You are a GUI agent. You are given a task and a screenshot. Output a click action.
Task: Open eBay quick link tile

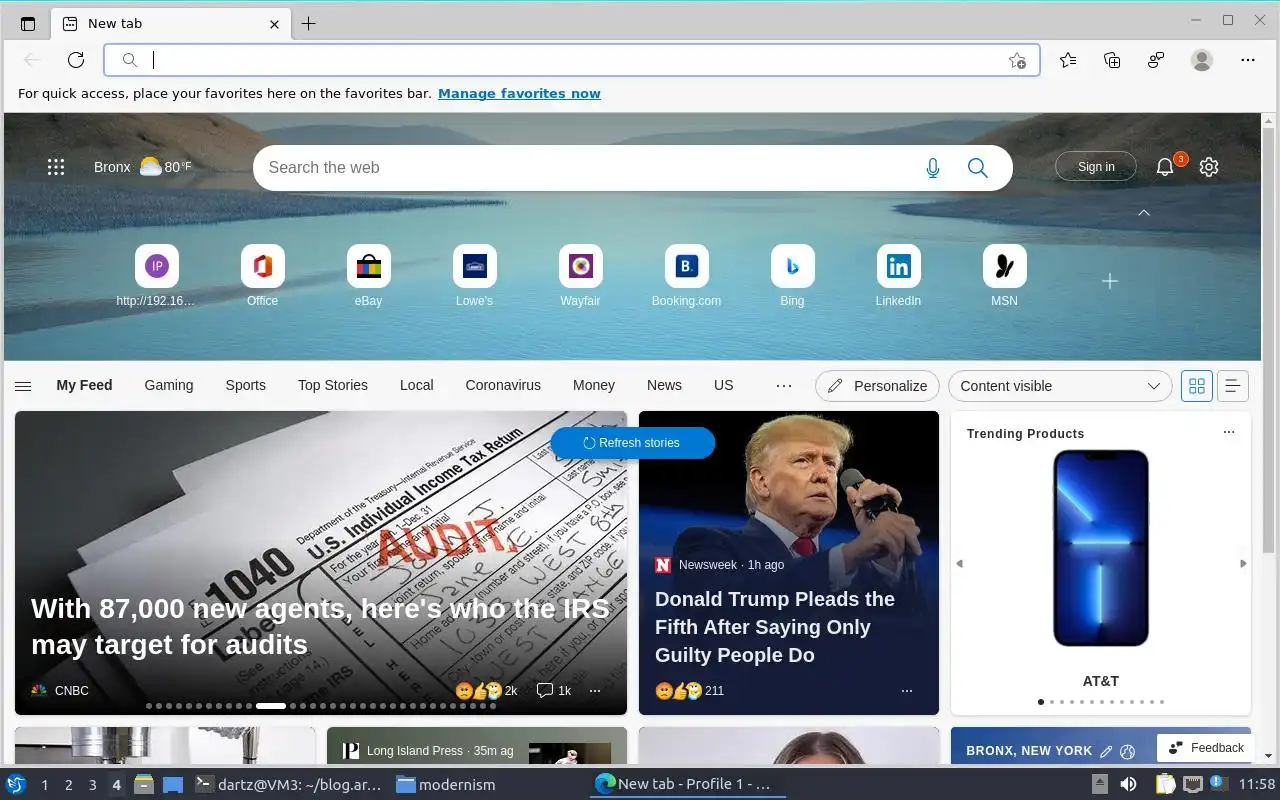click(x=369, y=276)
